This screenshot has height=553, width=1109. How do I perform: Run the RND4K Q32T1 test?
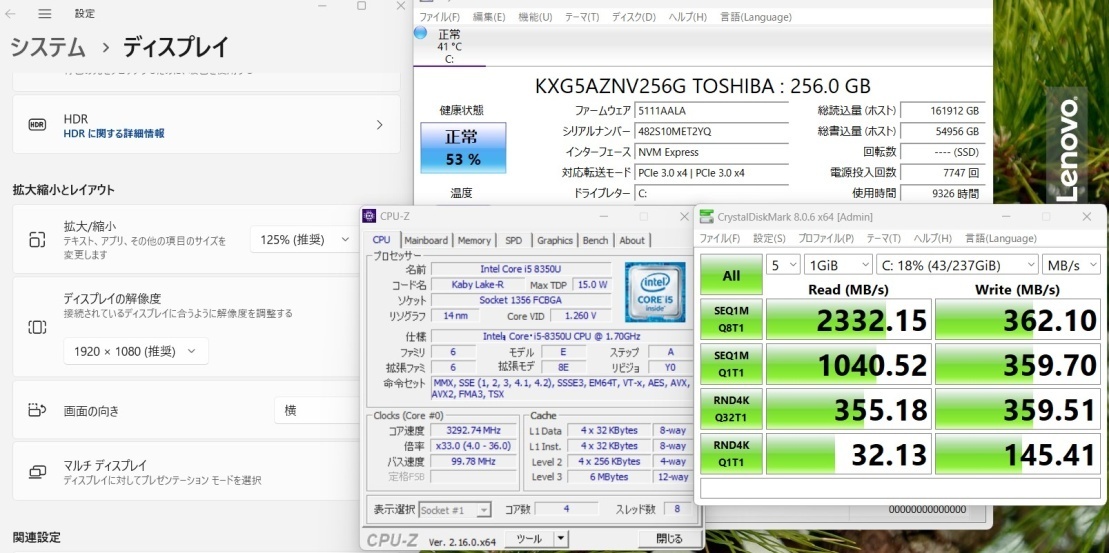(x=731, y=408)
